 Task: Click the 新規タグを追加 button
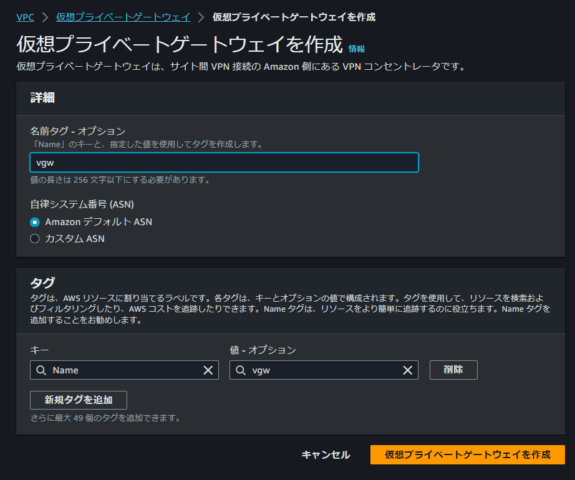click(x=78, y=400)
